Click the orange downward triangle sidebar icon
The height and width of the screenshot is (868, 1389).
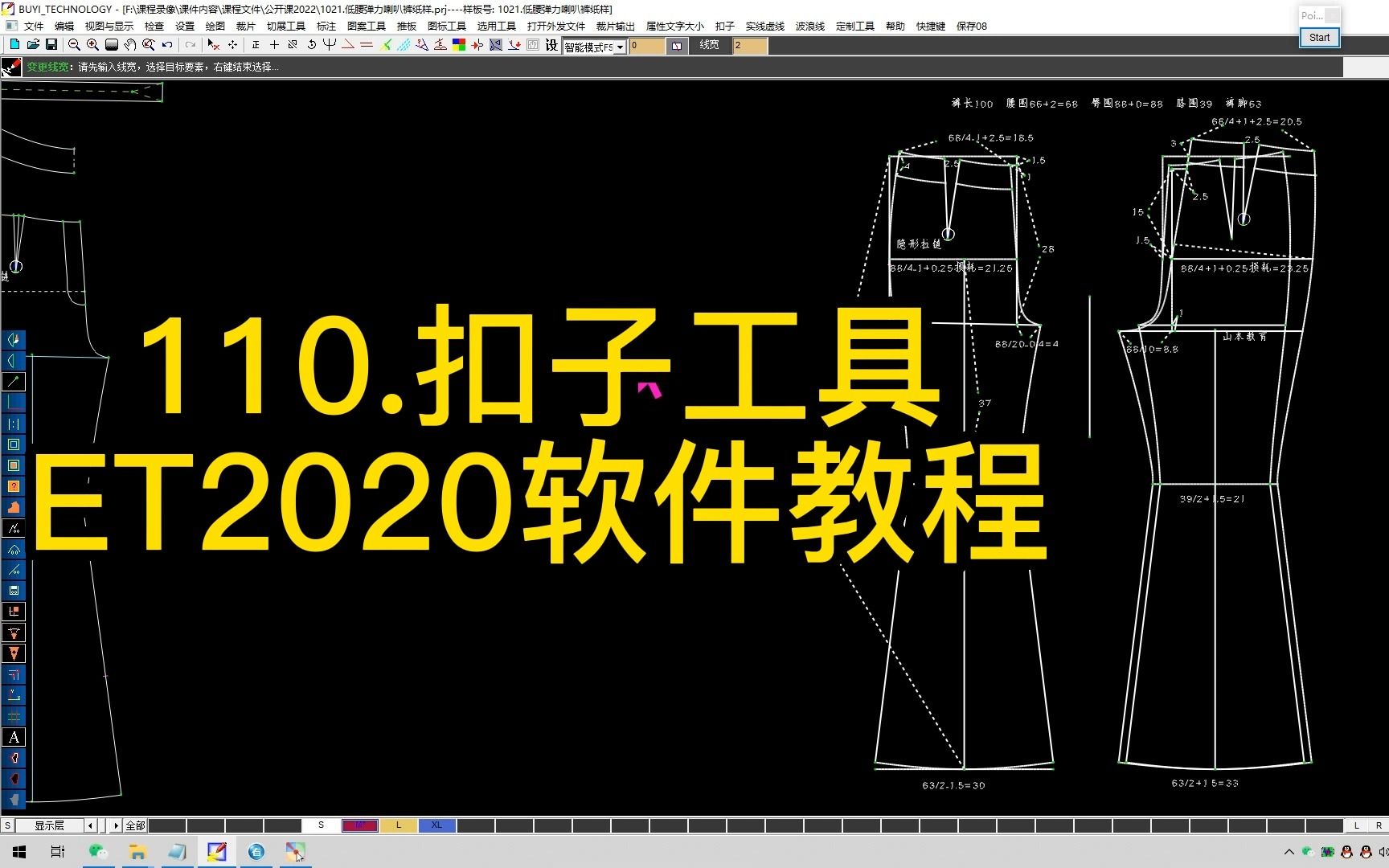(14, 653)
